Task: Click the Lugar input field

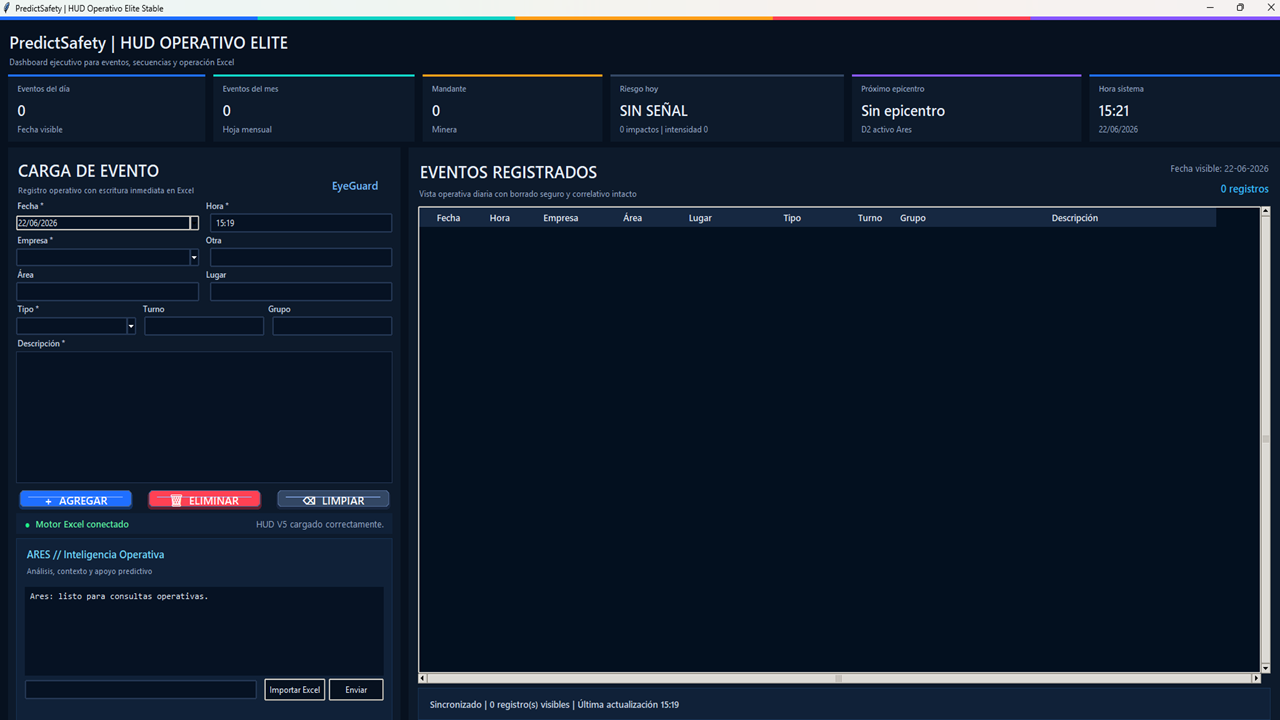Action: pos(301,292)
